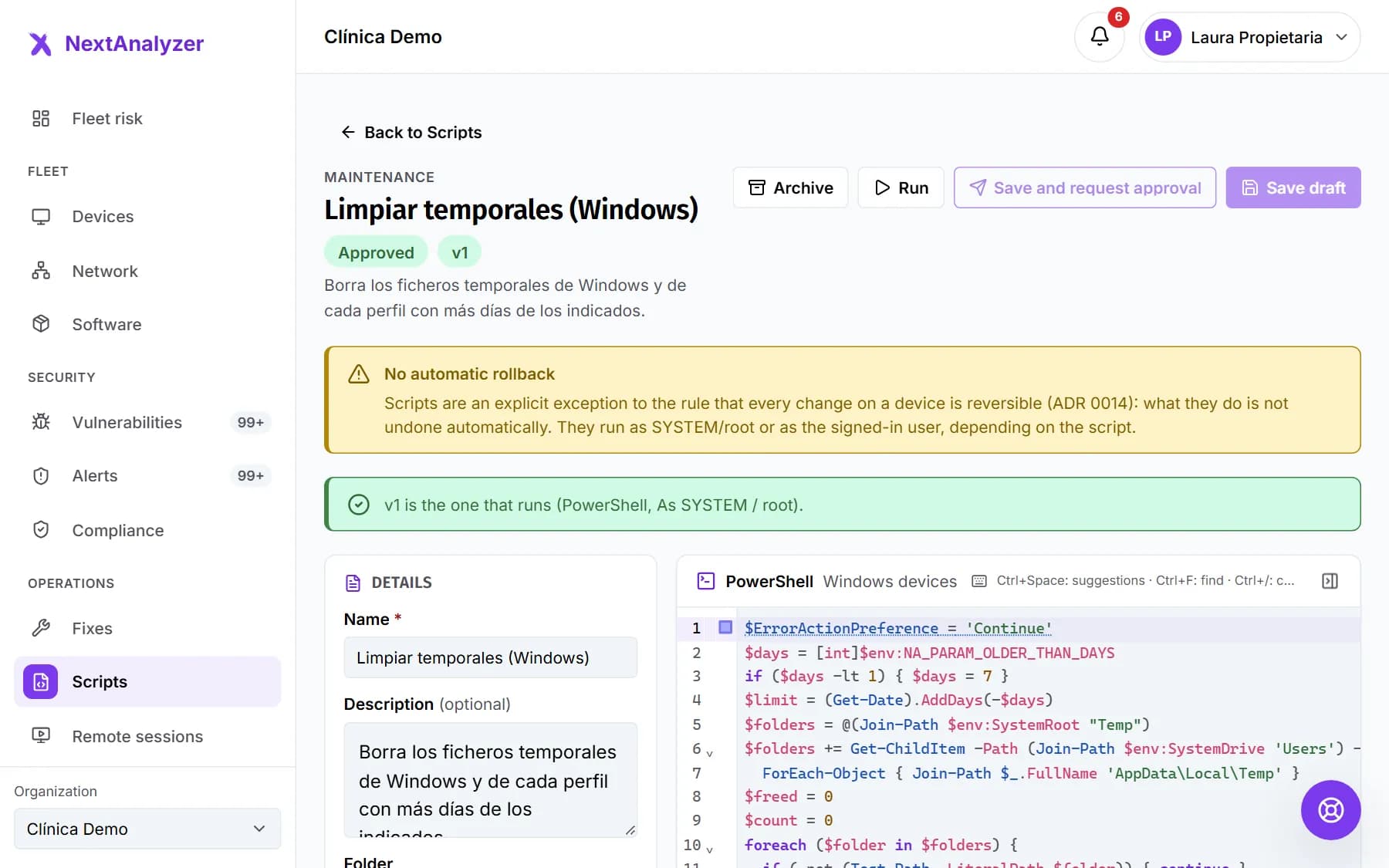The image size is (1389, 868).
Task: Click the '$freed = 0' code line
Action: [788, 796]
